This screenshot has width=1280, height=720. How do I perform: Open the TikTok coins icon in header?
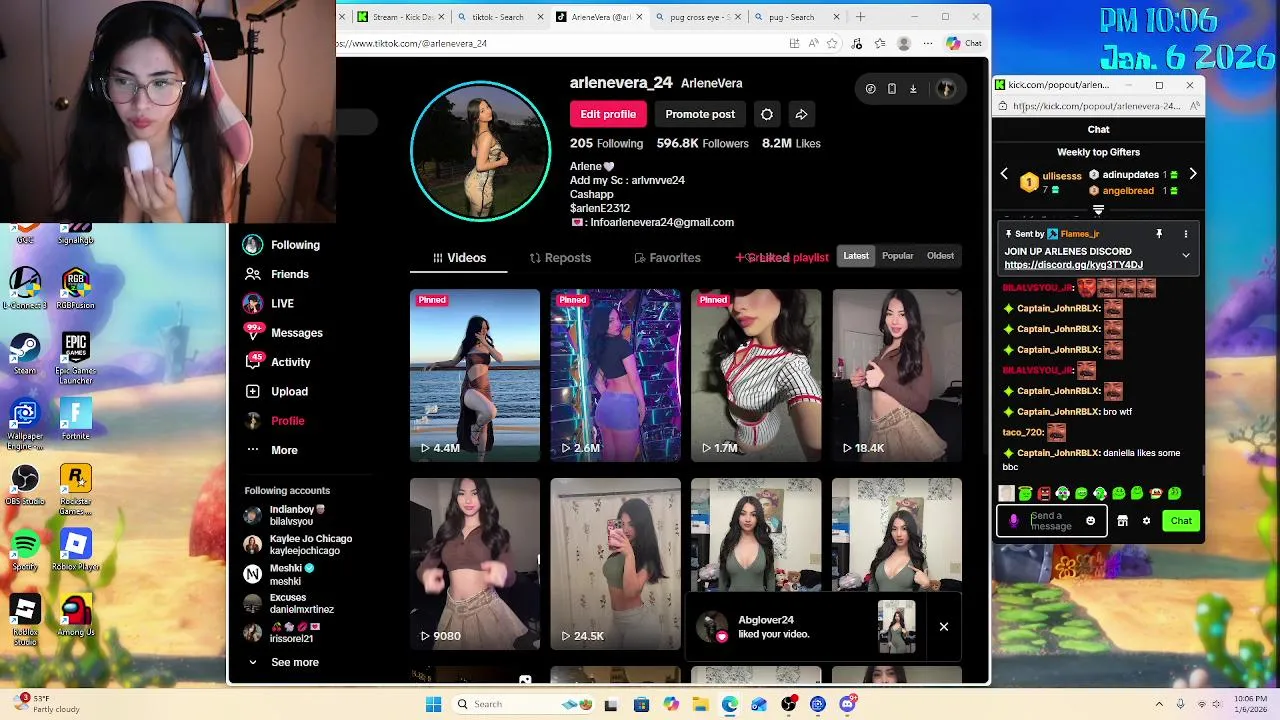pyautogui.click(x=871, y=89)
